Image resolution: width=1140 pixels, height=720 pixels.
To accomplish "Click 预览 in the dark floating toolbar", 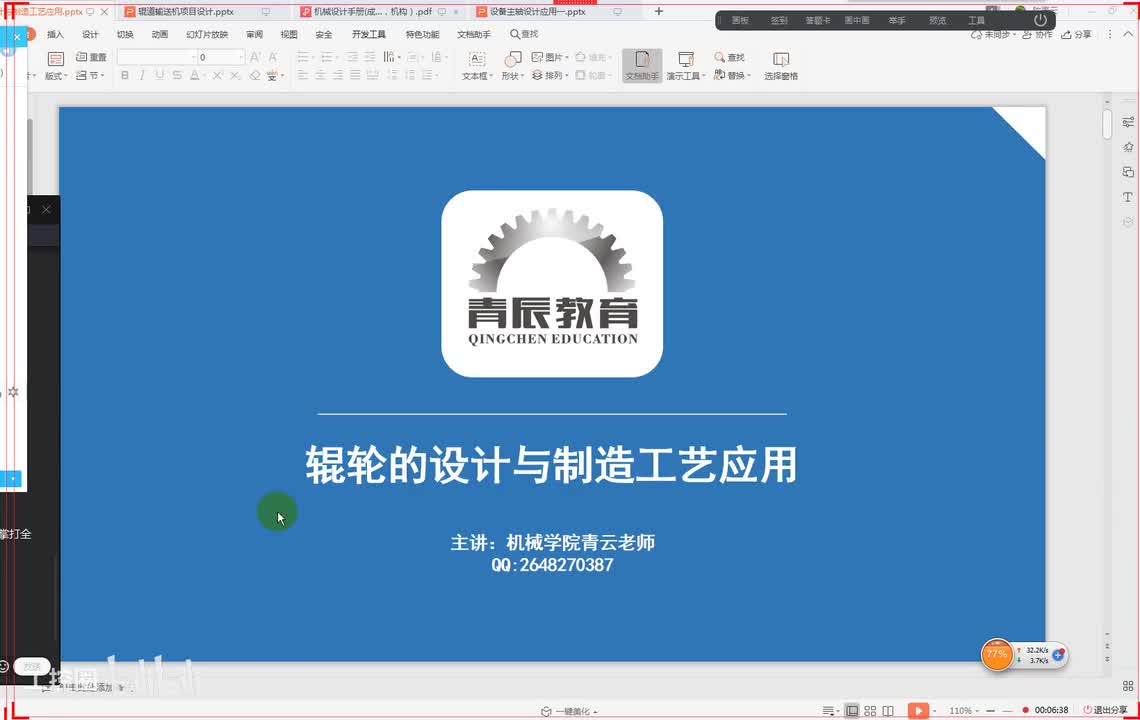I will coord(938,20).
